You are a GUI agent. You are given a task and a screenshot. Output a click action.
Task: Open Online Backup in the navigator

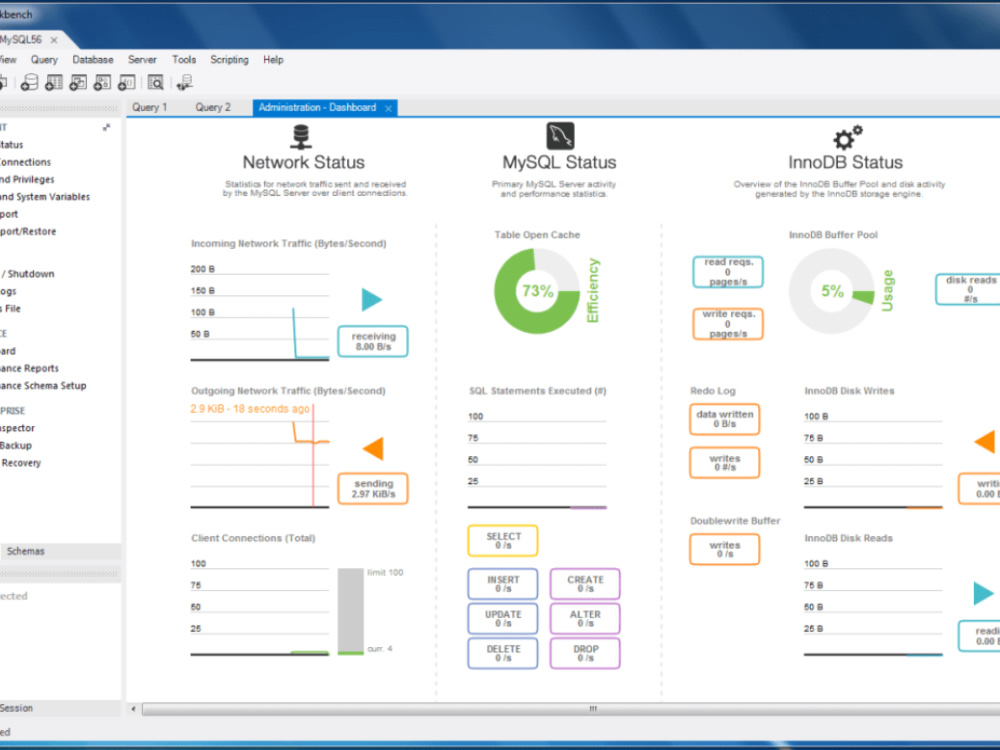point(16,445)
